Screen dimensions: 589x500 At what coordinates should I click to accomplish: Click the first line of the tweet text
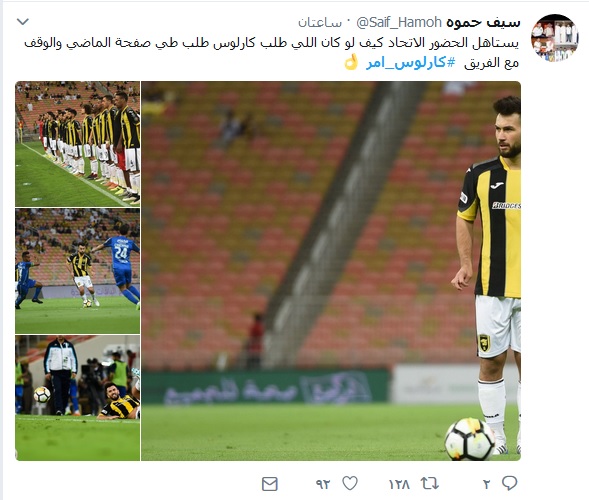click(x=272, y=42)
